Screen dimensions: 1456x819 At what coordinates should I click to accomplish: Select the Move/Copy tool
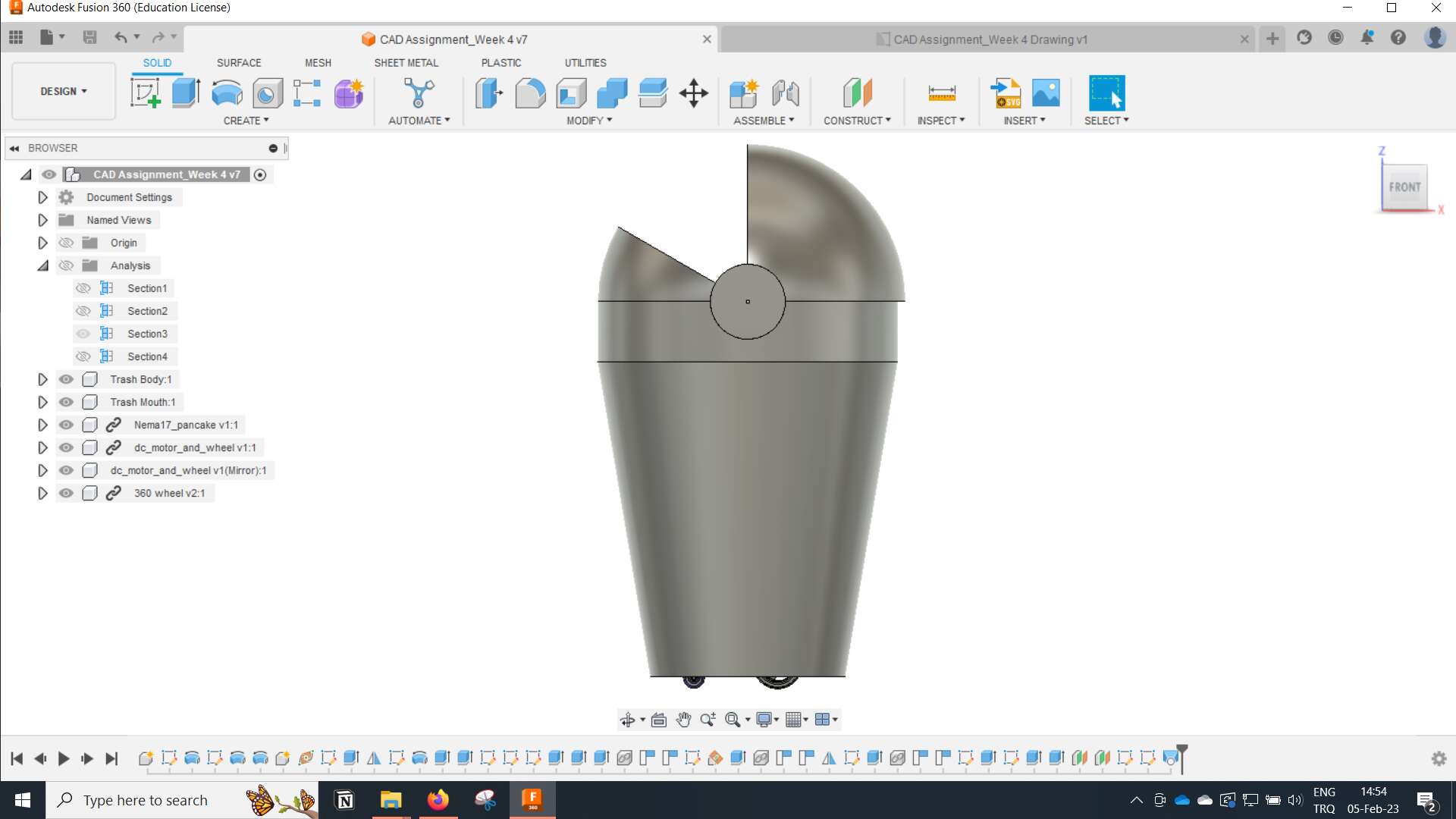click(x=693, y=93)
